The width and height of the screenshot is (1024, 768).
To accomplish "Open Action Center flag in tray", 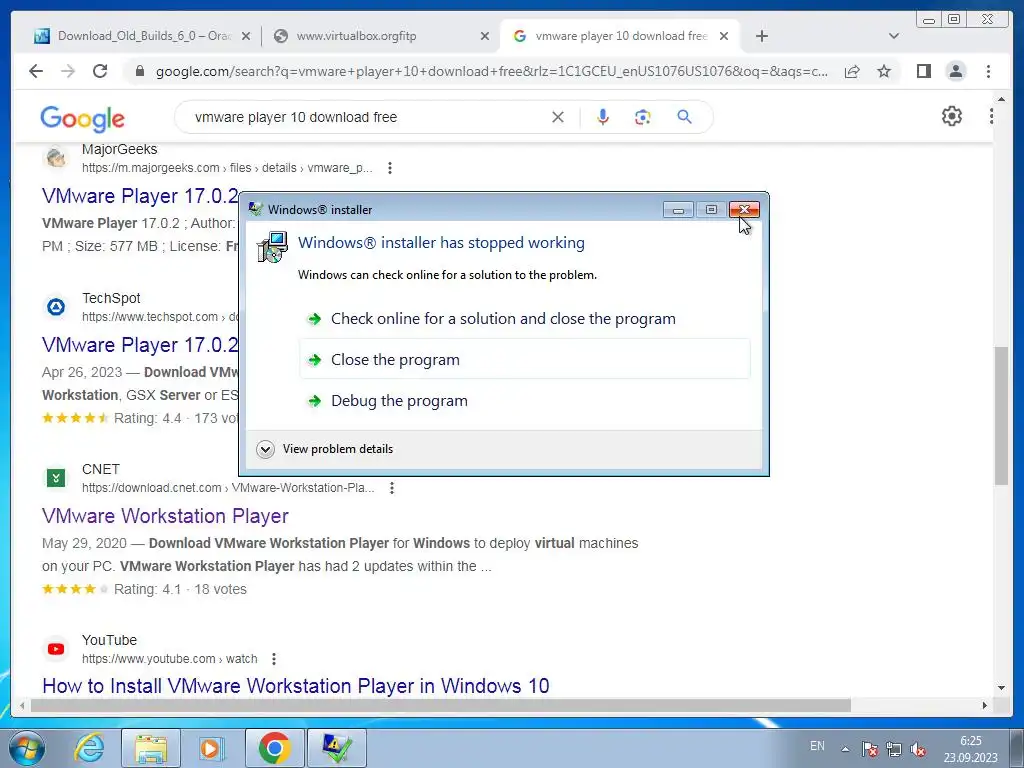I will tap(869, 748).
